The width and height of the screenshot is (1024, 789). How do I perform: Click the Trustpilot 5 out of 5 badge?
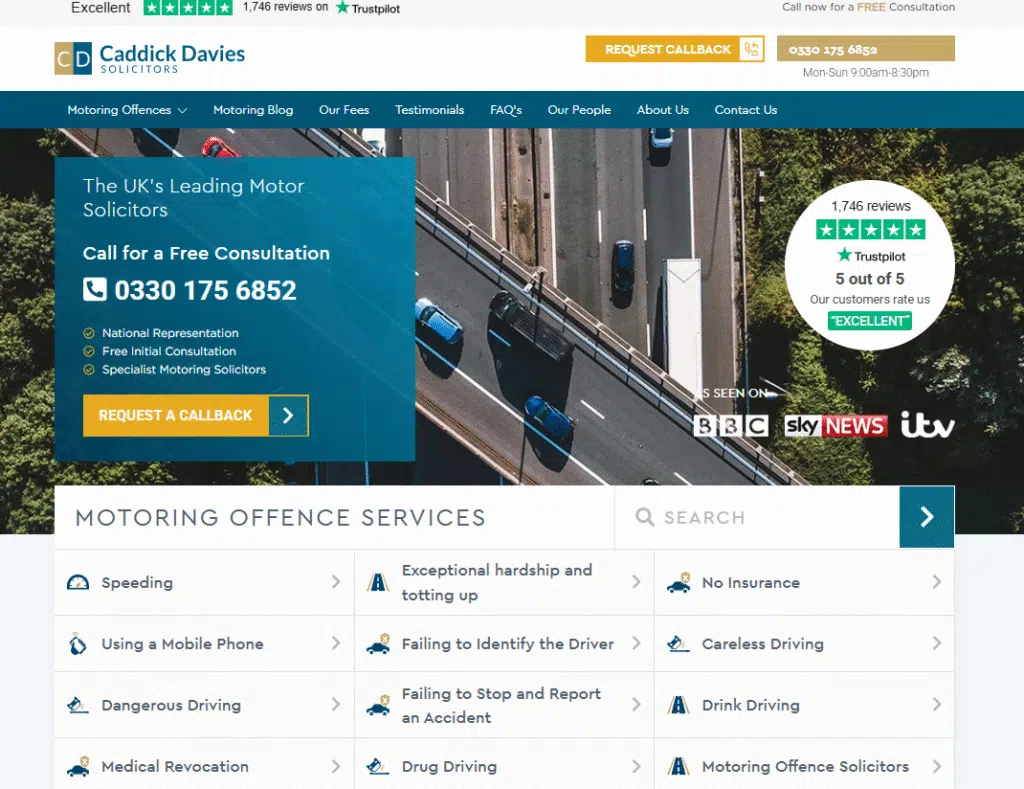tap(870, 265)
